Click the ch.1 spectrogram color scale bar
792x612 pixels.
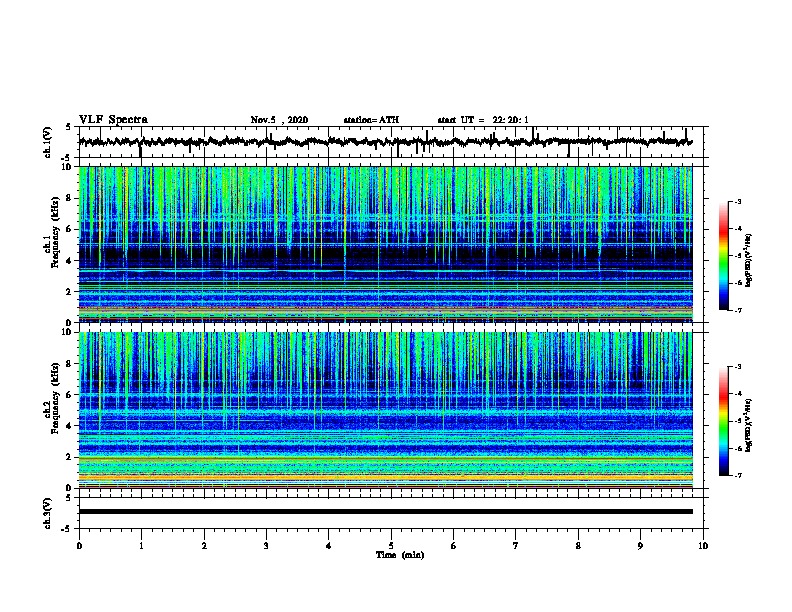723,256
